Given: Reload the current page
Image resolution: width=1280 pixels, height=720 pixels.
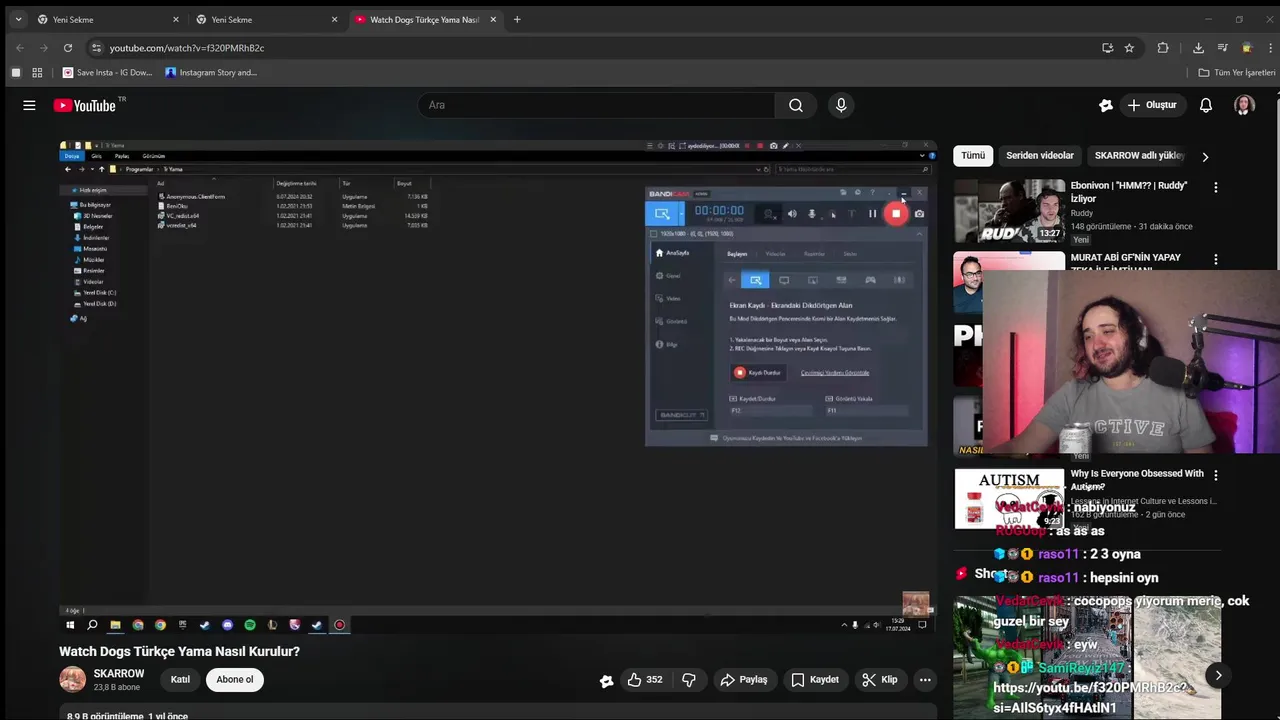Looking at the screenshot, I should coord(68,48).
